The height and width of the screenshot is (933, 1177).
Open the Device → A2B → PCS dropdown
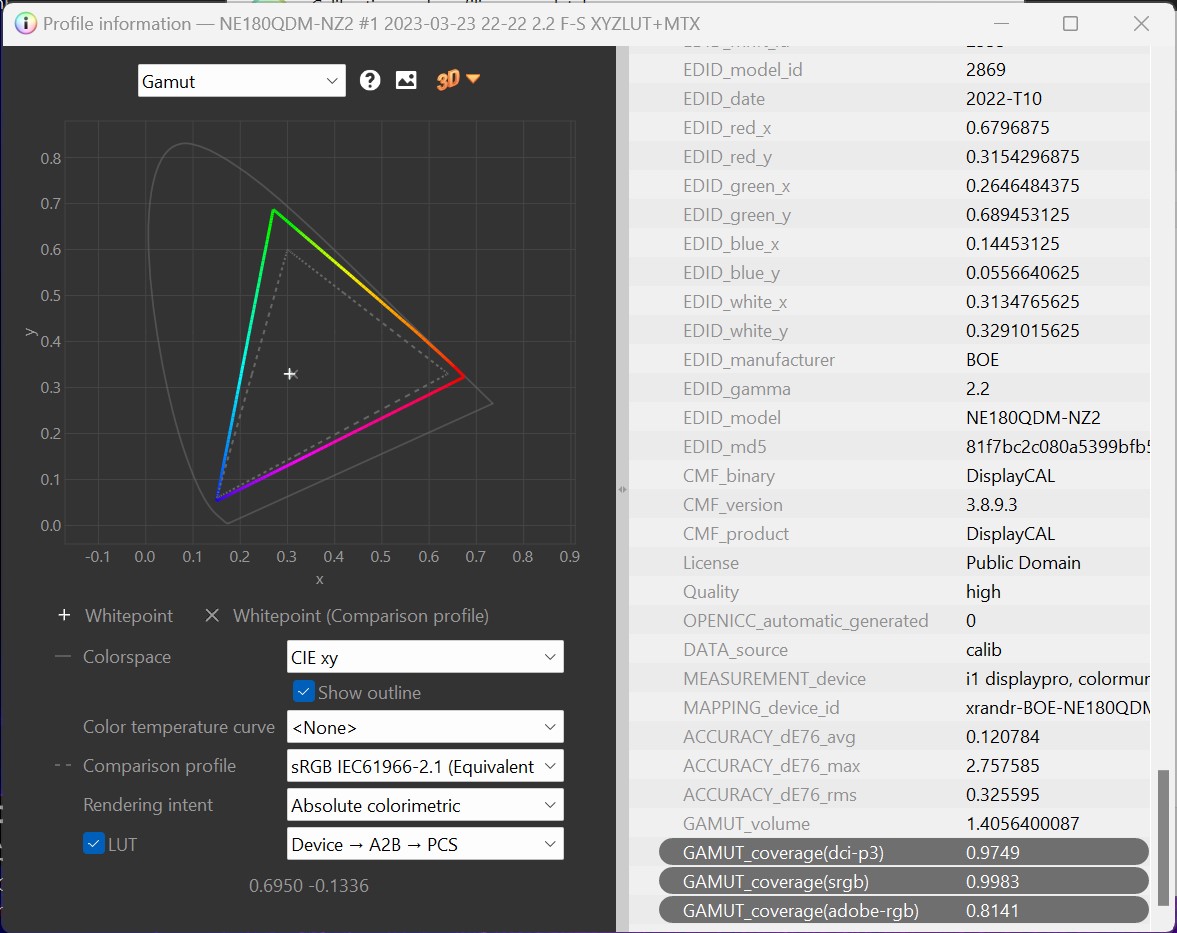pyautogui.click(x=424, y=844)
